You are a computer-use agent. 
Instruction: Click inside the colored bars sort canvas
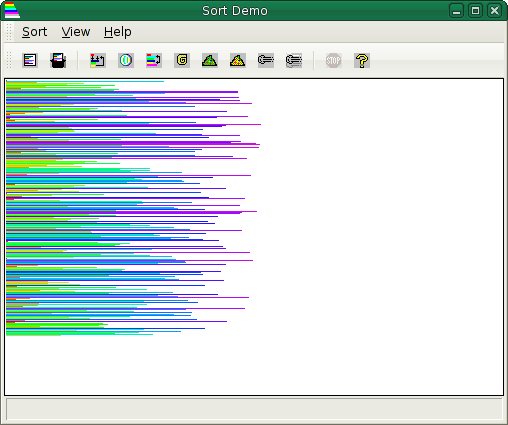[x=254, y=237]
